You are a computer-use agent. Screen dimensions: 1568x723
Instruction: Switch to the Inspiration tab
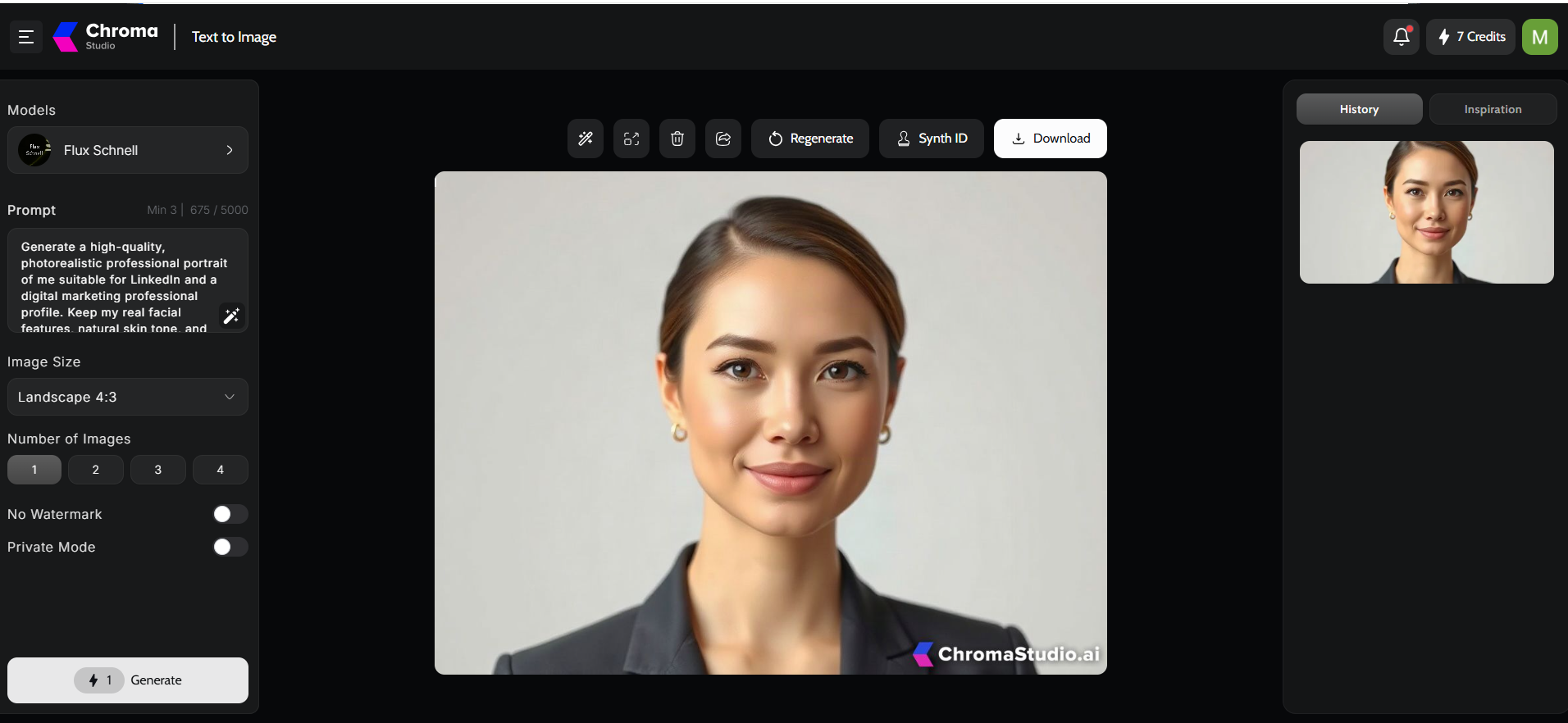1493,109
